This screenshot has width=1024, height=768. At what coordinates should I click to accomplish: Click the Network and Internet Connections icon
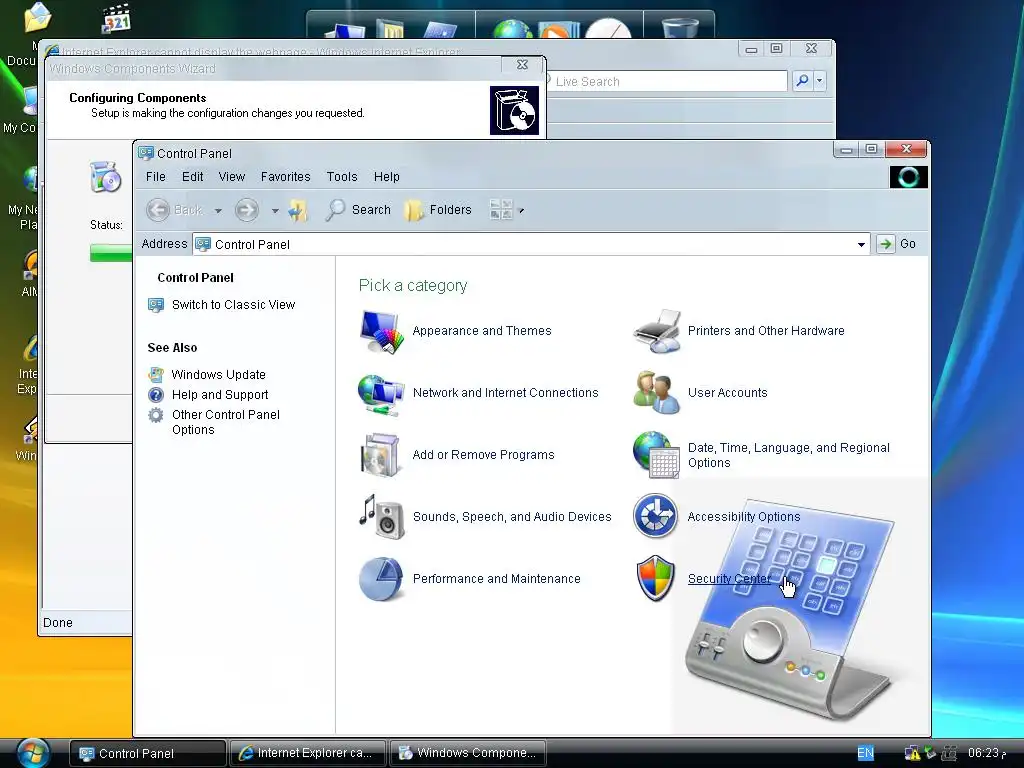381,394
